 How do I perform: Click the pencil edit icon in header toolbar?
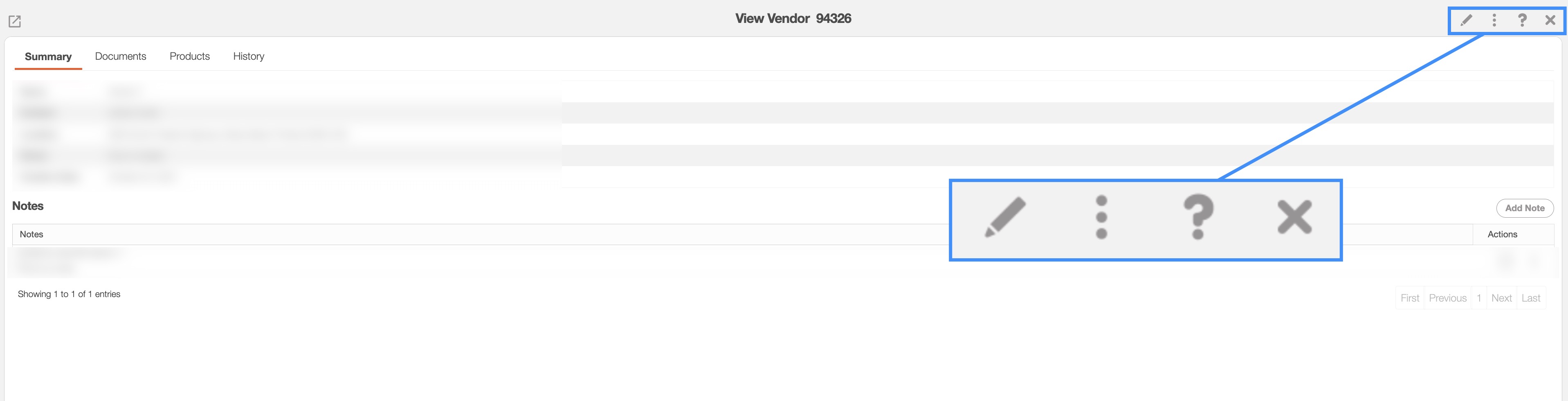[1466, 20]
